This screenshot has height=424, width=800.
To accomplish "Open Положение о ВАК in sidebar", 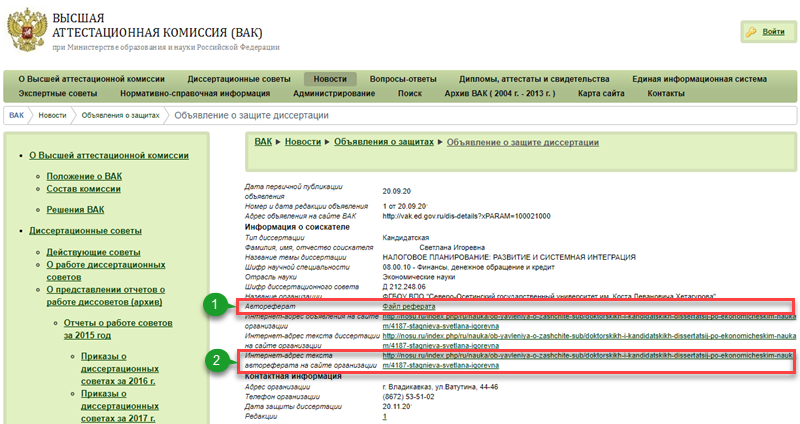I will click(84, 175).
